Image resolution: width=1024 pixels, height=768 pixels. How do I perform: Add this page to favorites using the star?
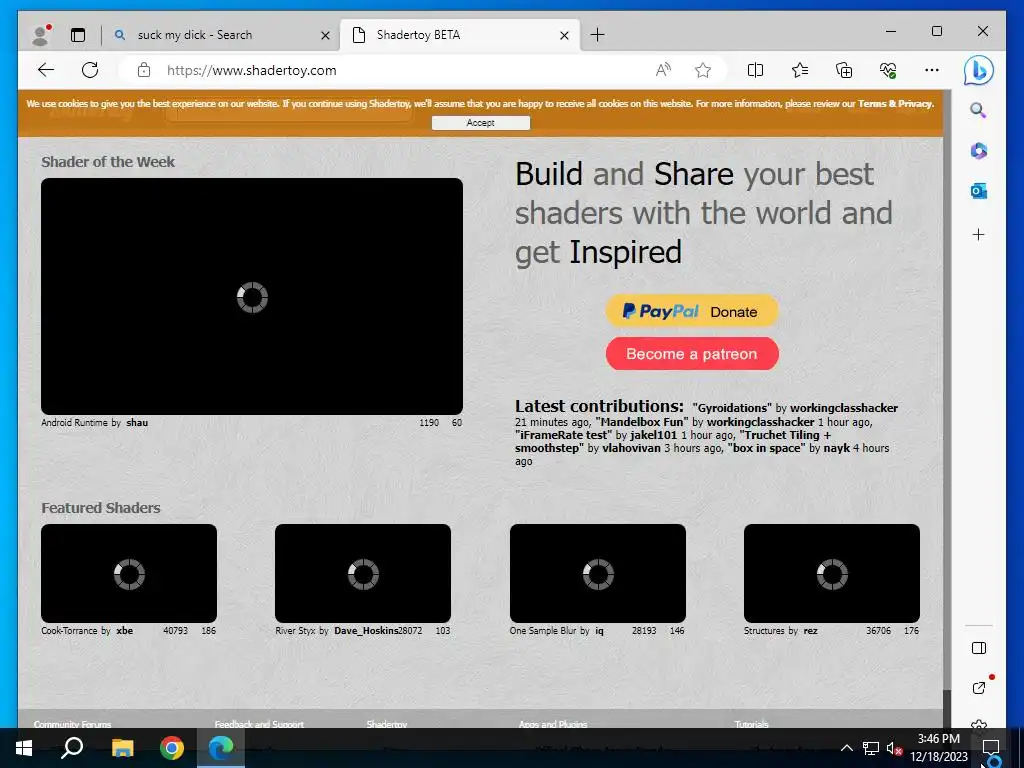703,70
